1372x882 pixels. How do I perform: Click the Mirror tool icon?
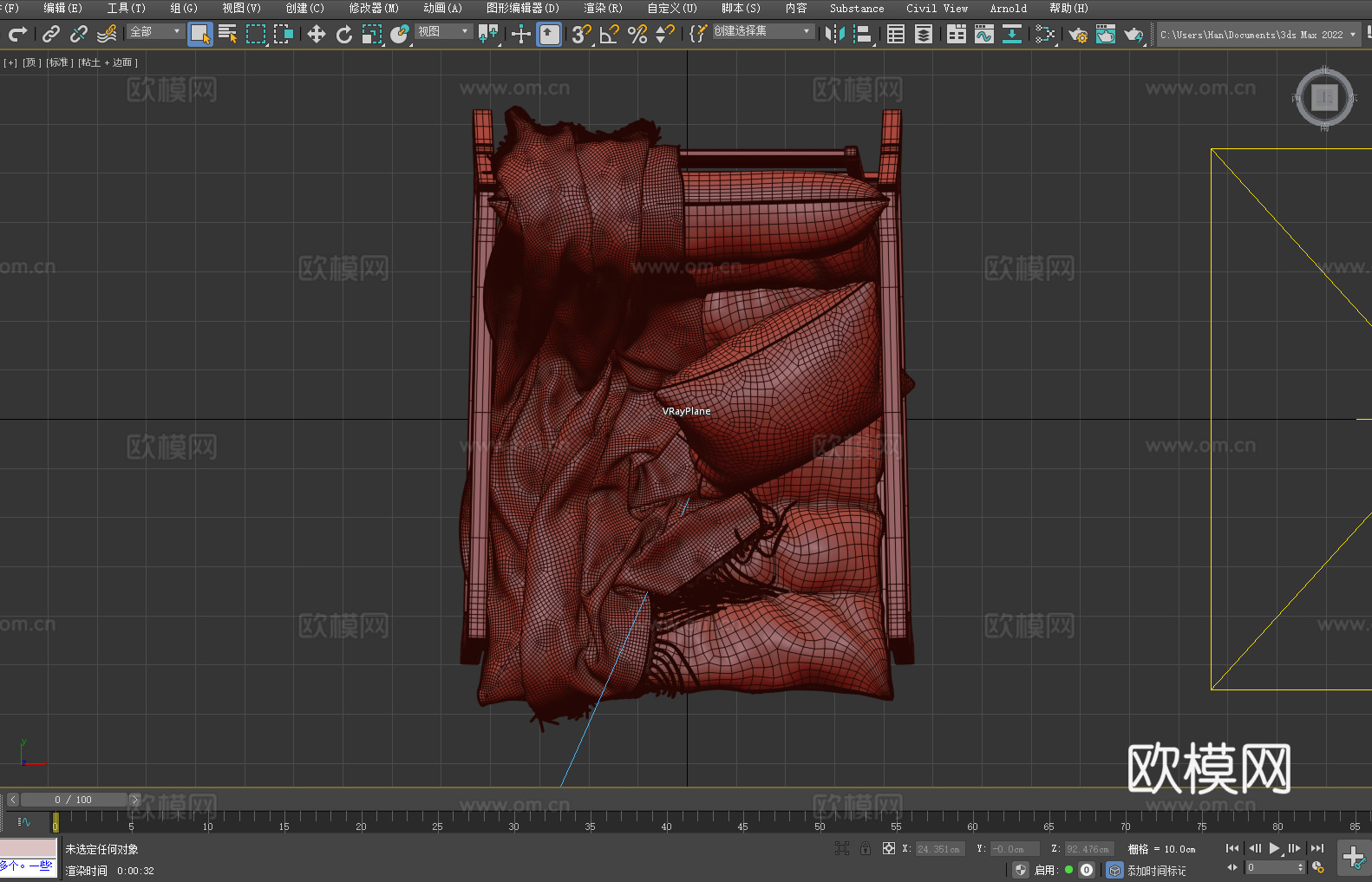pos(835,35)
